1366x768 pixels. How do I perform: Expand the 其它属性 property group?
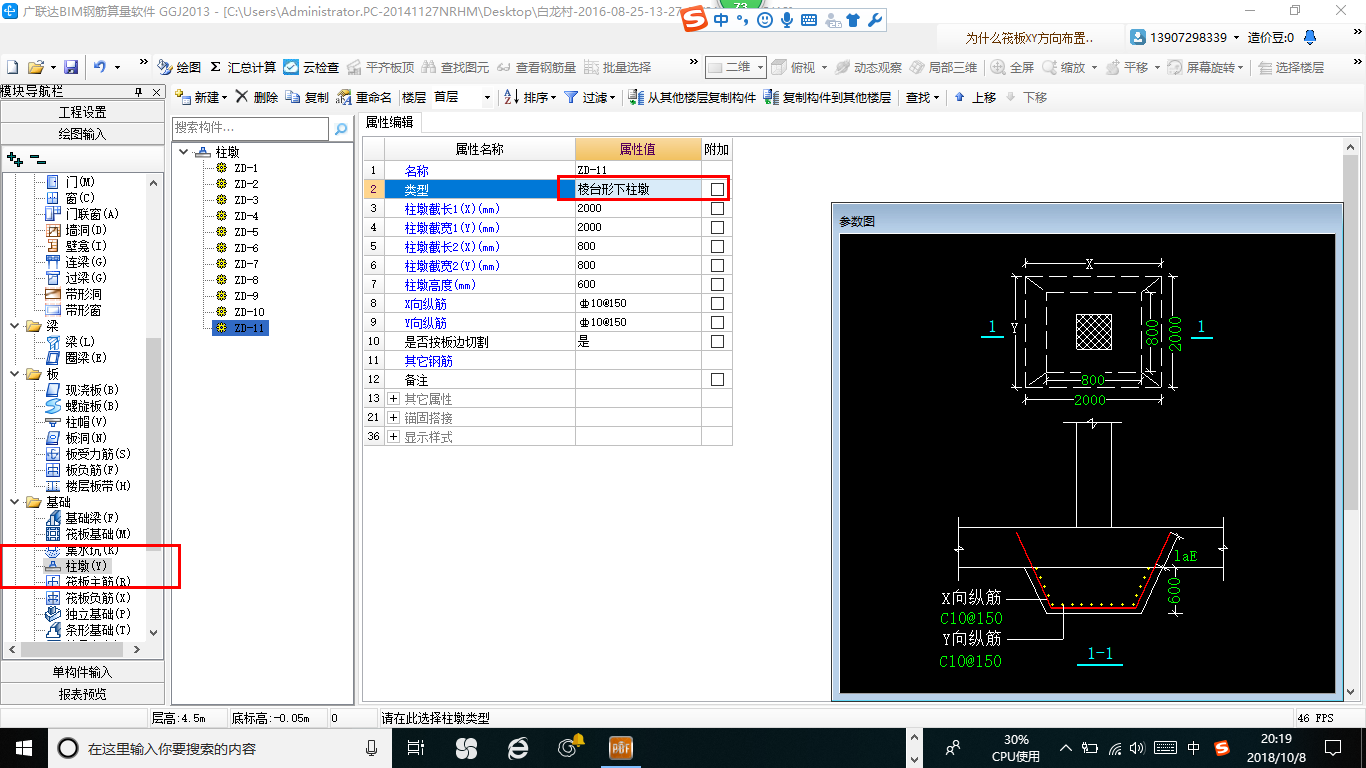tap(393, 398)
